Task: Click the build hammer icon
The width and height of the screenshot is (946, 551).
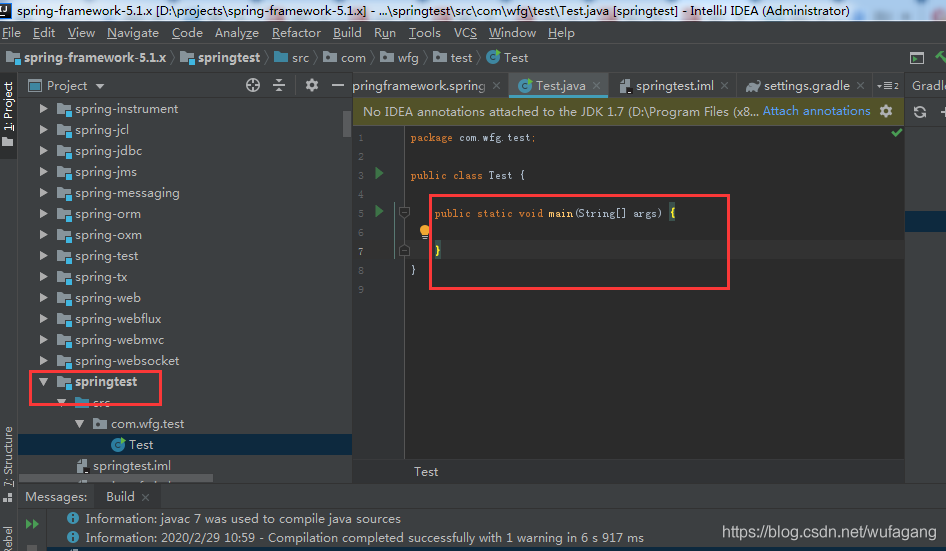Action: tap(941, 57)
